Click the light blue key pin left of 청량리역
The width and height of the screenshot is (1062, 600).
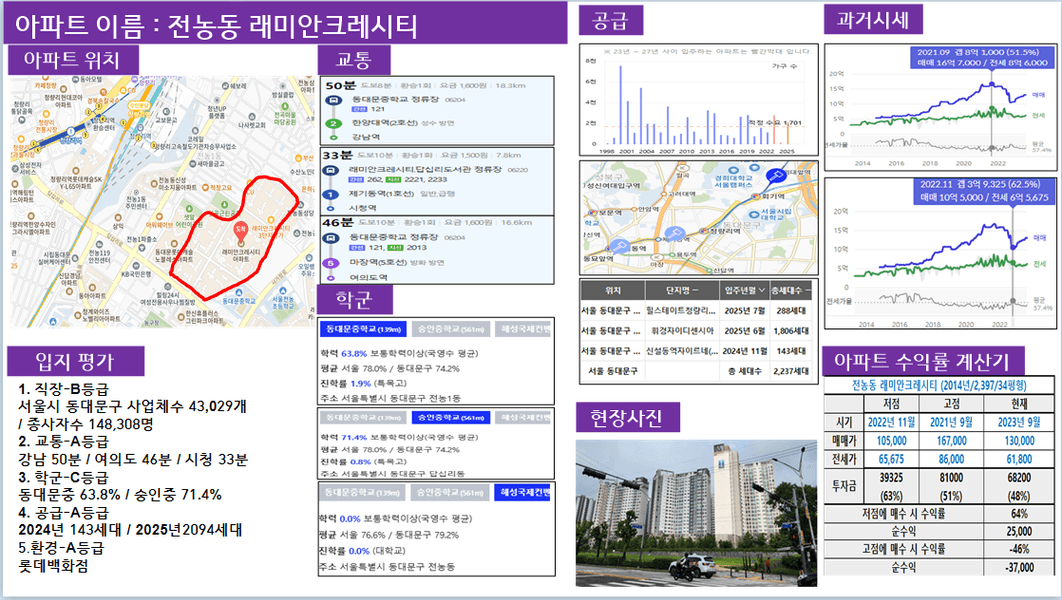[673, 234]
